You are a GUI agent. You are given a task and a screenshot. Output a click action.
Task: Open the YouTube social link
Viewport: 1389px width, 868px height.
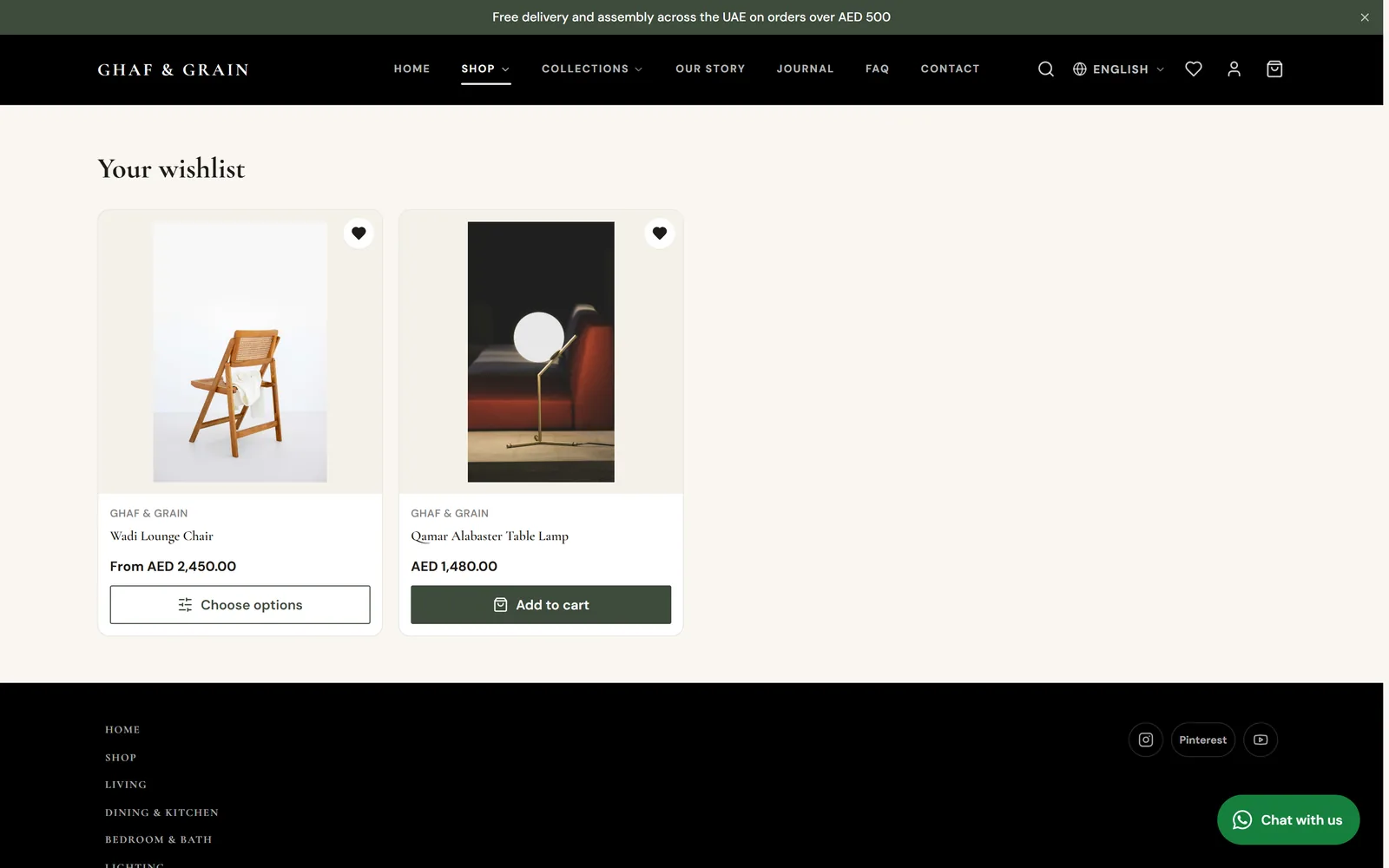[1261, 740]
